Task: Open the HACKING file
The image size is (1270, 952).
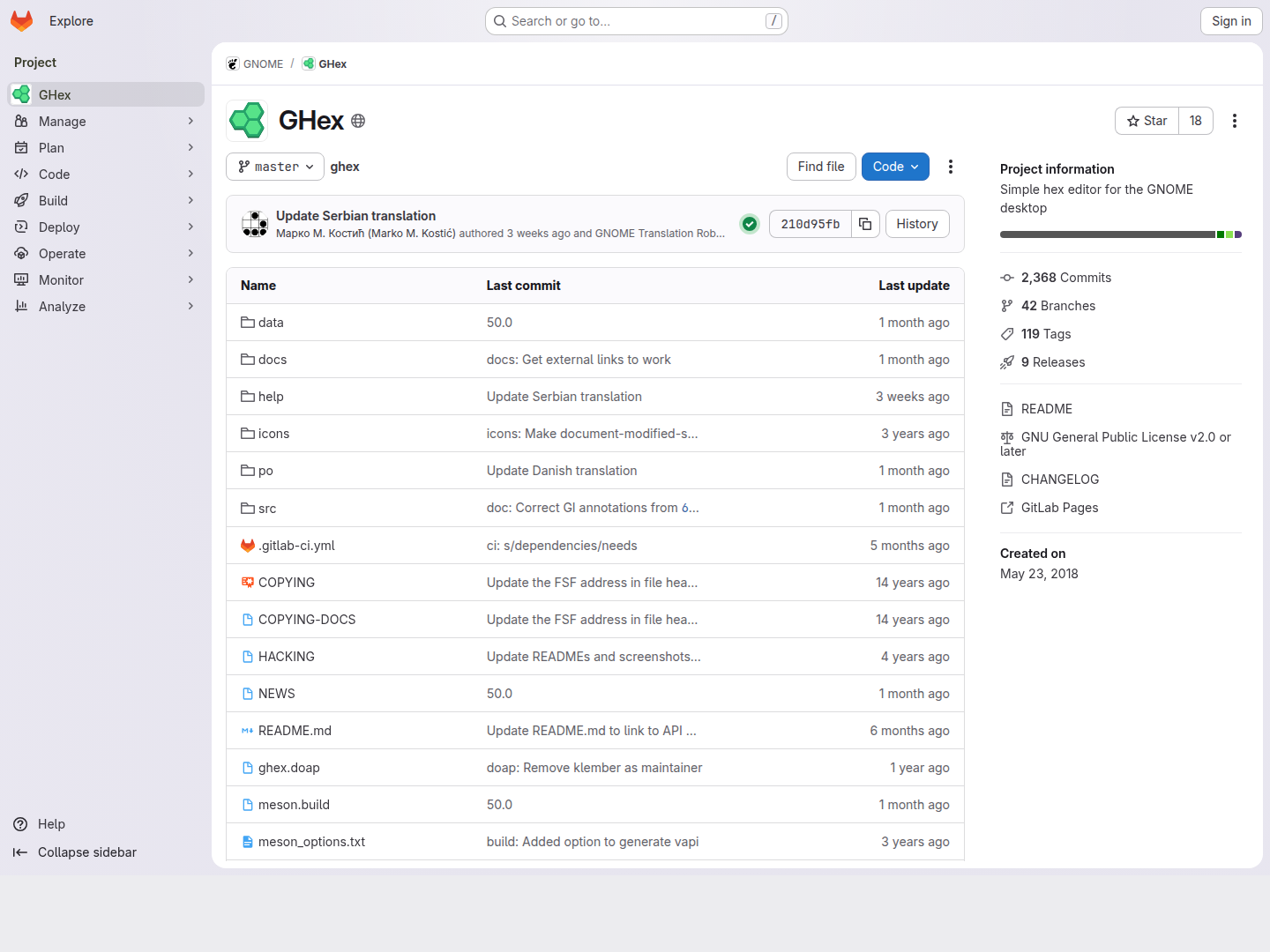Action: 287,657
